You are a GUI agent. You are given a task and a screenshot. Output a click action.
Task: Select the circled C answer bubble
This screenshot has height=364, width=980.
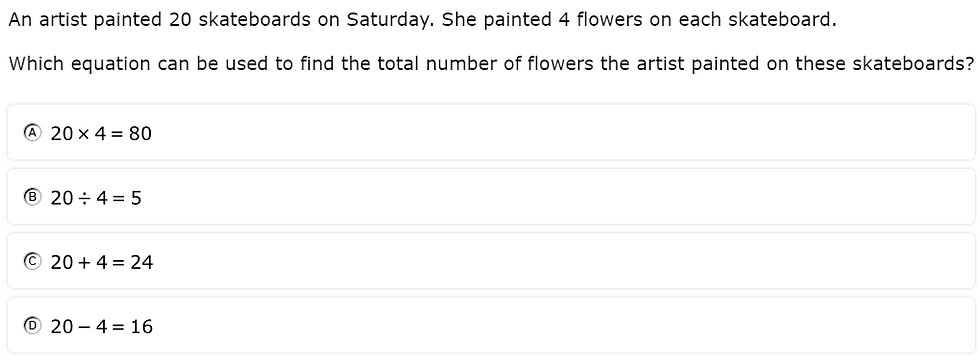32,262
